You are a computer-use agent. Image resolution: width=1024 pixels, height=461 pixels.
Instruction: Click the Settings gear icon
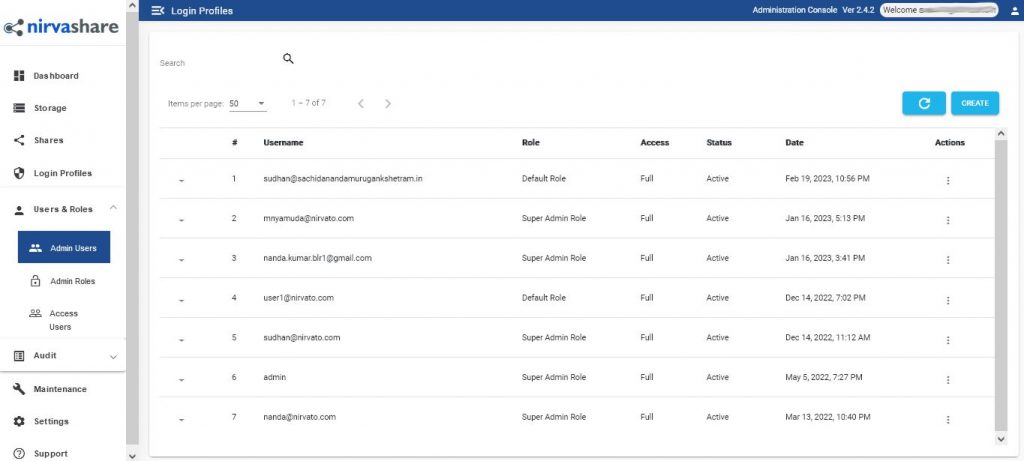coord(19,421)
